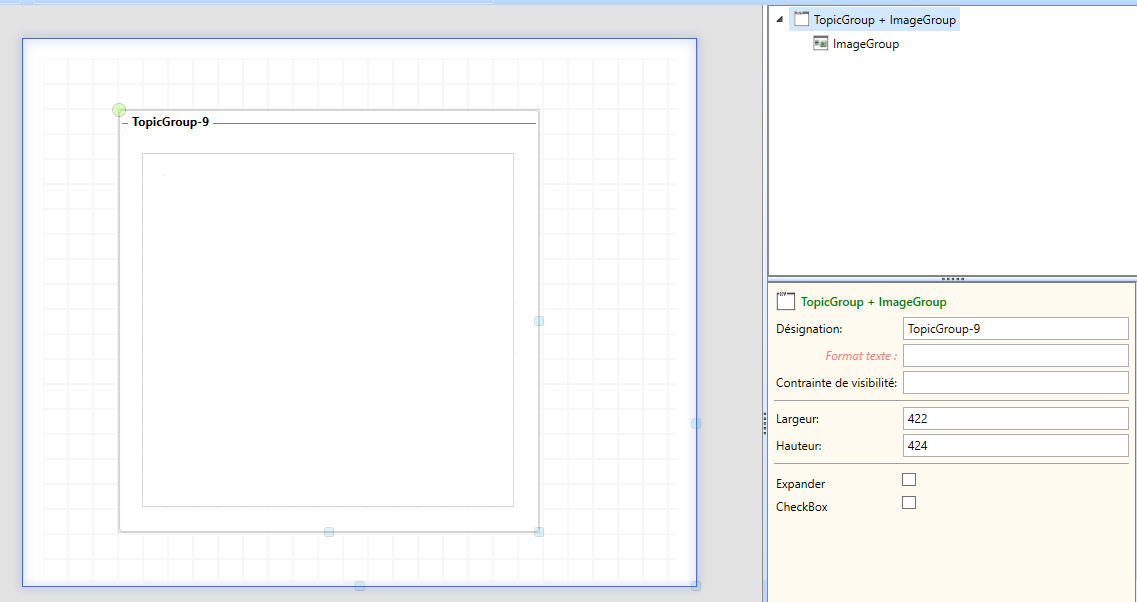Click the green TopicGroup icon in properties header
1137x602 pixels.
785,301
